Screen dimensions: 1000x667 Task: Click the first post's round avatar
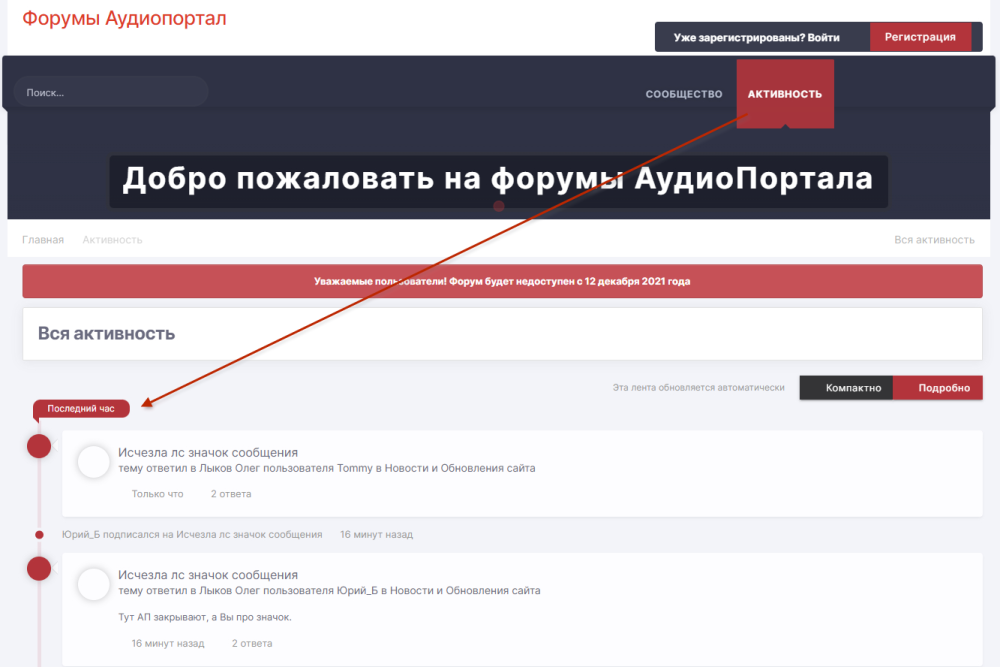coord(94,462)
